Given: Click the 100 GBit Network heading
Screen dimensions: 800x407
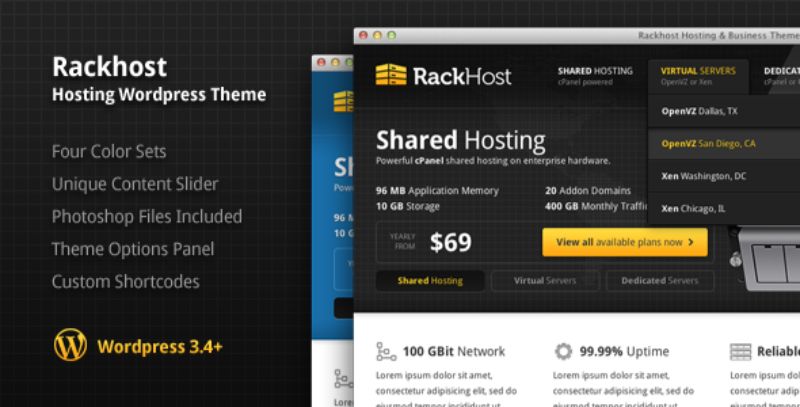Looking at the screenshot, I should [454, 351].
